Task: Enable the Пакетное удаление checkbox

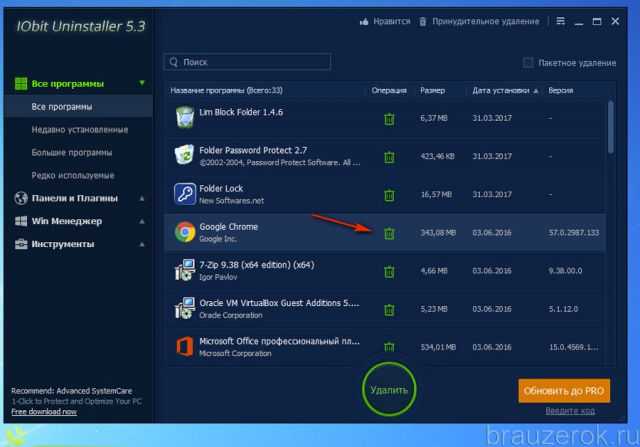Action: click(x=528, y=63)
